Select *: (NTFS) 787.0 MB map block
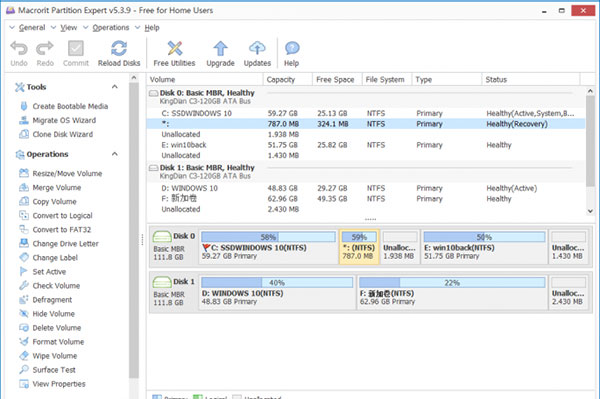Viewport: 600px width, 399px height. click(x=359, y=247)
